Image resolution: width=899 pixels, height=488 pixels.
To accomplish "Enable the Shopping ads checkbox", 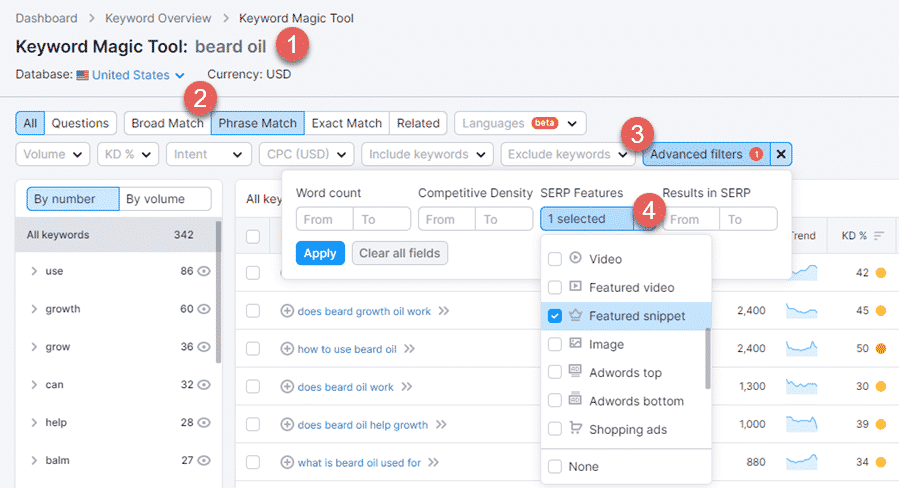I will (555, 430).
